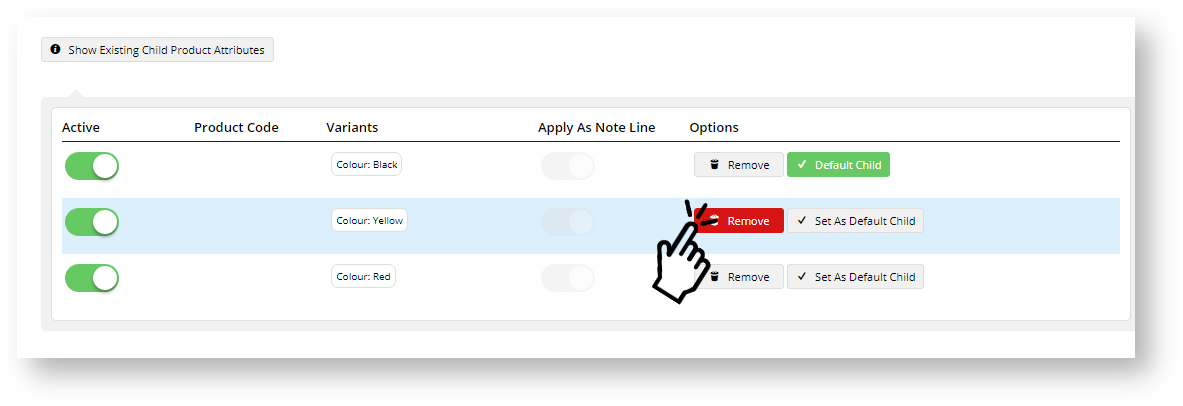
Task: Click the Options column header
Action: (714, 128)
